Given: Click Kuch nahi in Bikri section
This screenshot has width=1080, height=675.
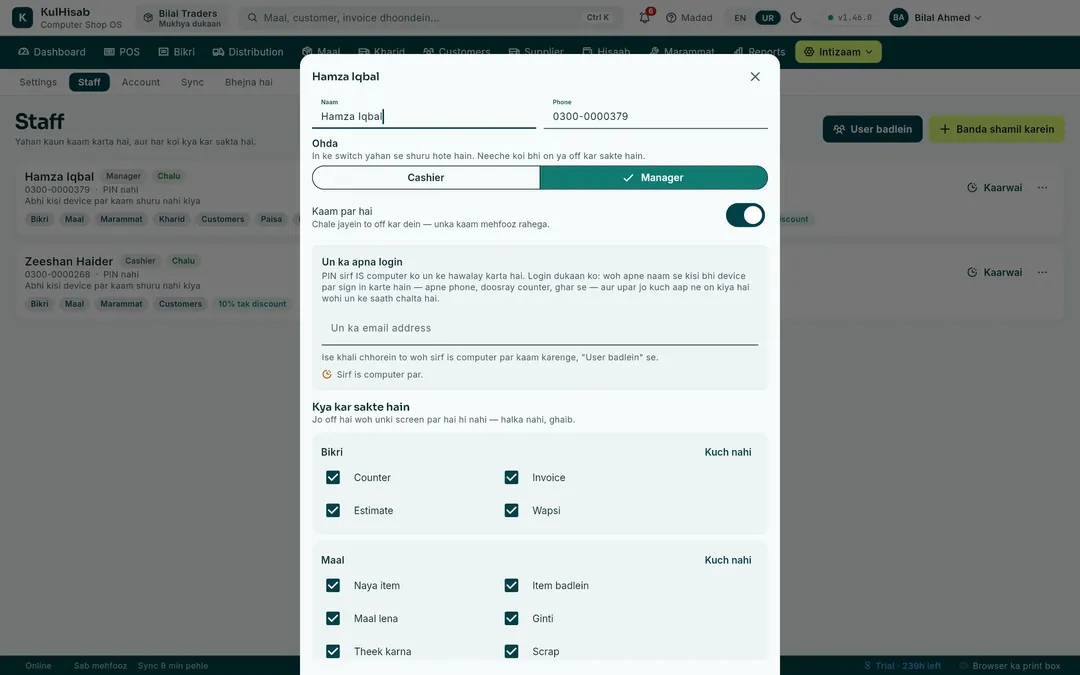Looking at the screenshot, I should point(727,452).
